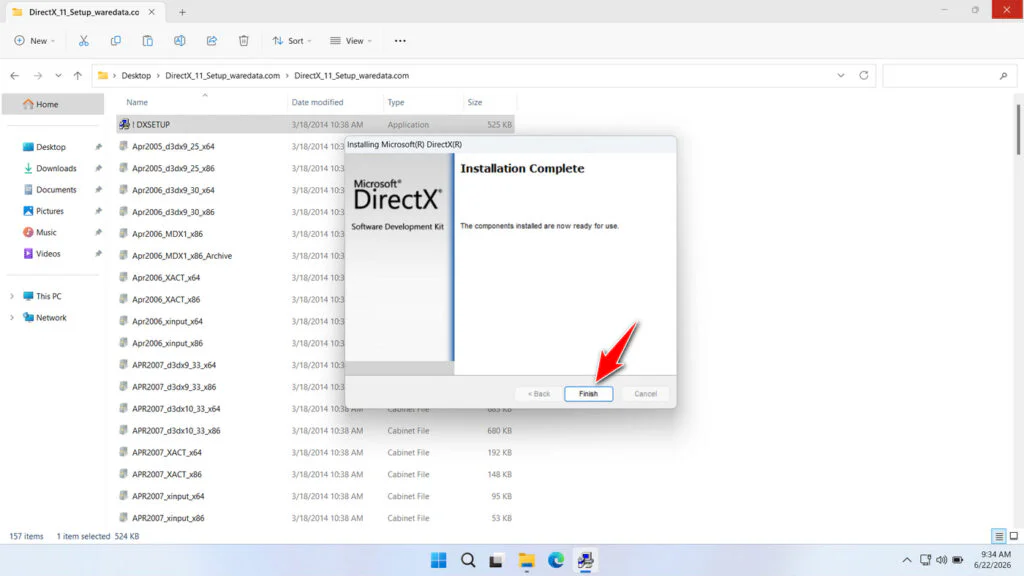
Task: Go up one folder level arrow
Action: pyautogui.click(x=78, y=76)
